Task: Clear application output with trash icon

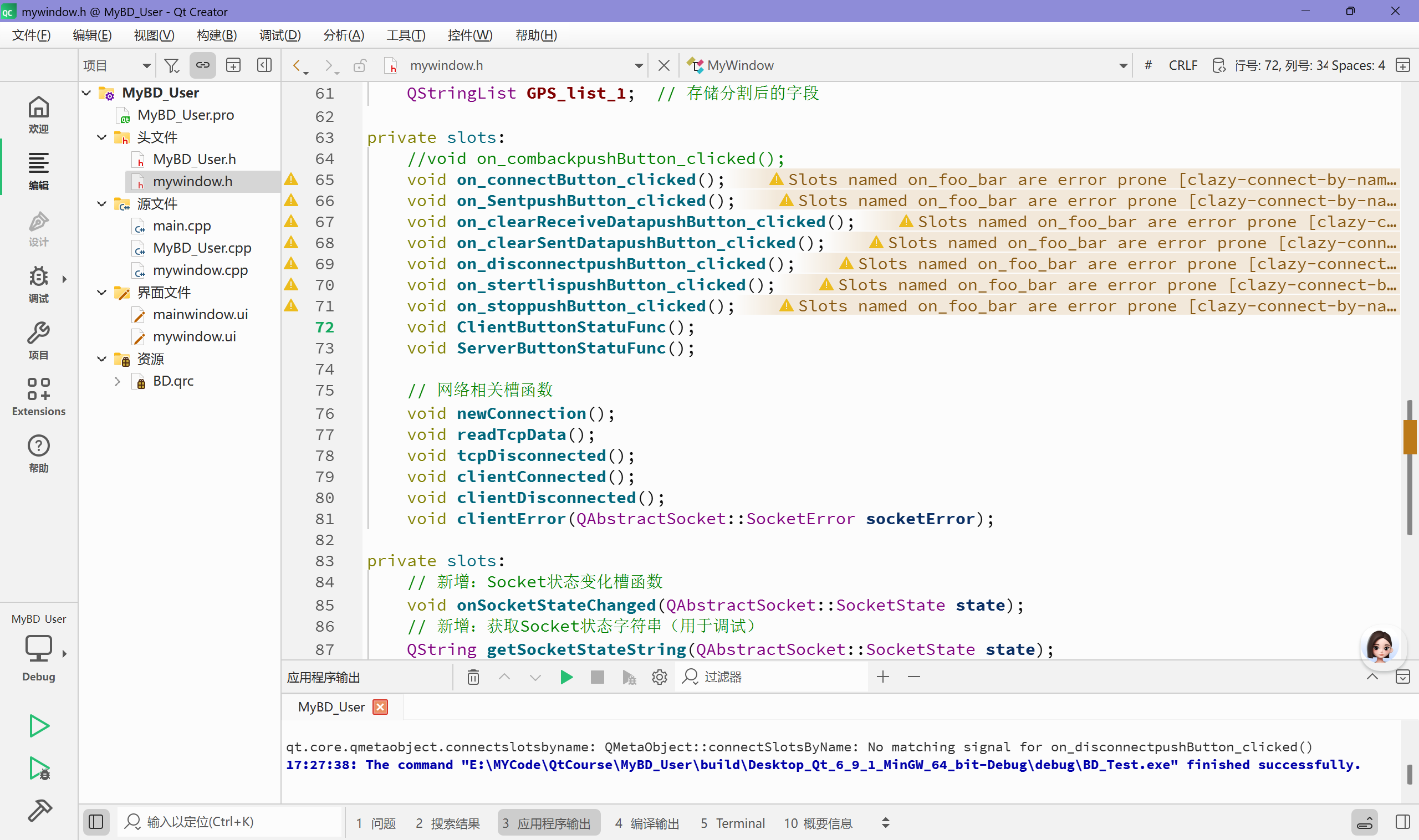Action: pos(473,677)
